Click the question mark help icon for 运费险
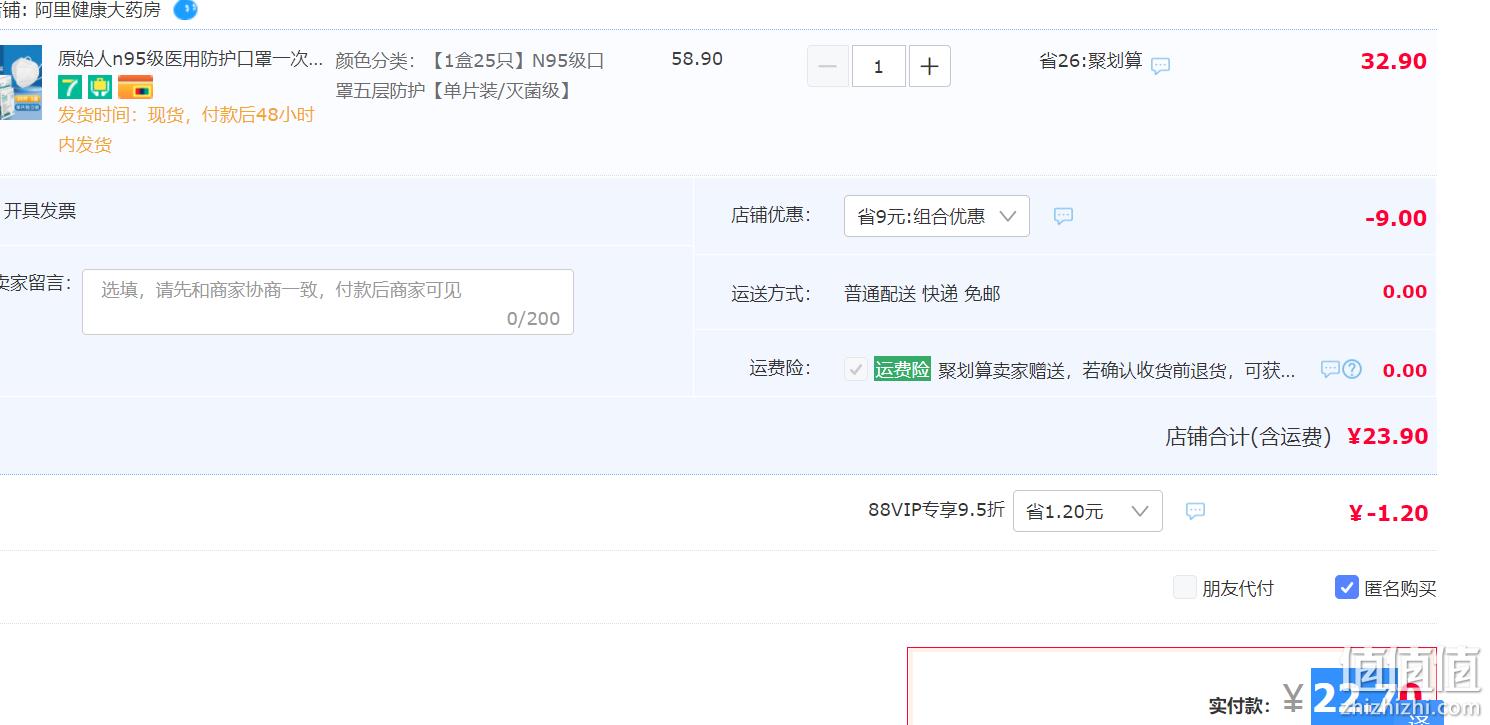The height and width of the screenshot is (725, 1490). pyautogui.click(x=1352, y=369)
